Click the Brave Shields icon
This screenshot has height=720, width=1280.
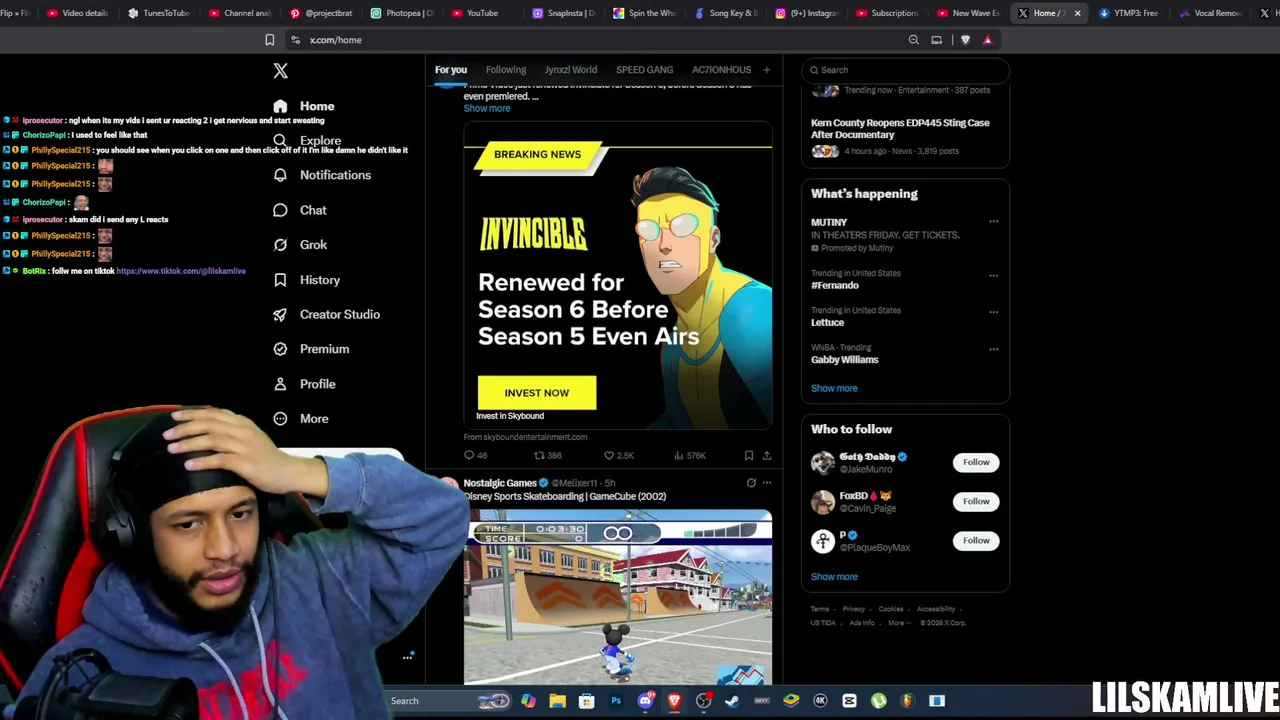[x=965, y=40]
